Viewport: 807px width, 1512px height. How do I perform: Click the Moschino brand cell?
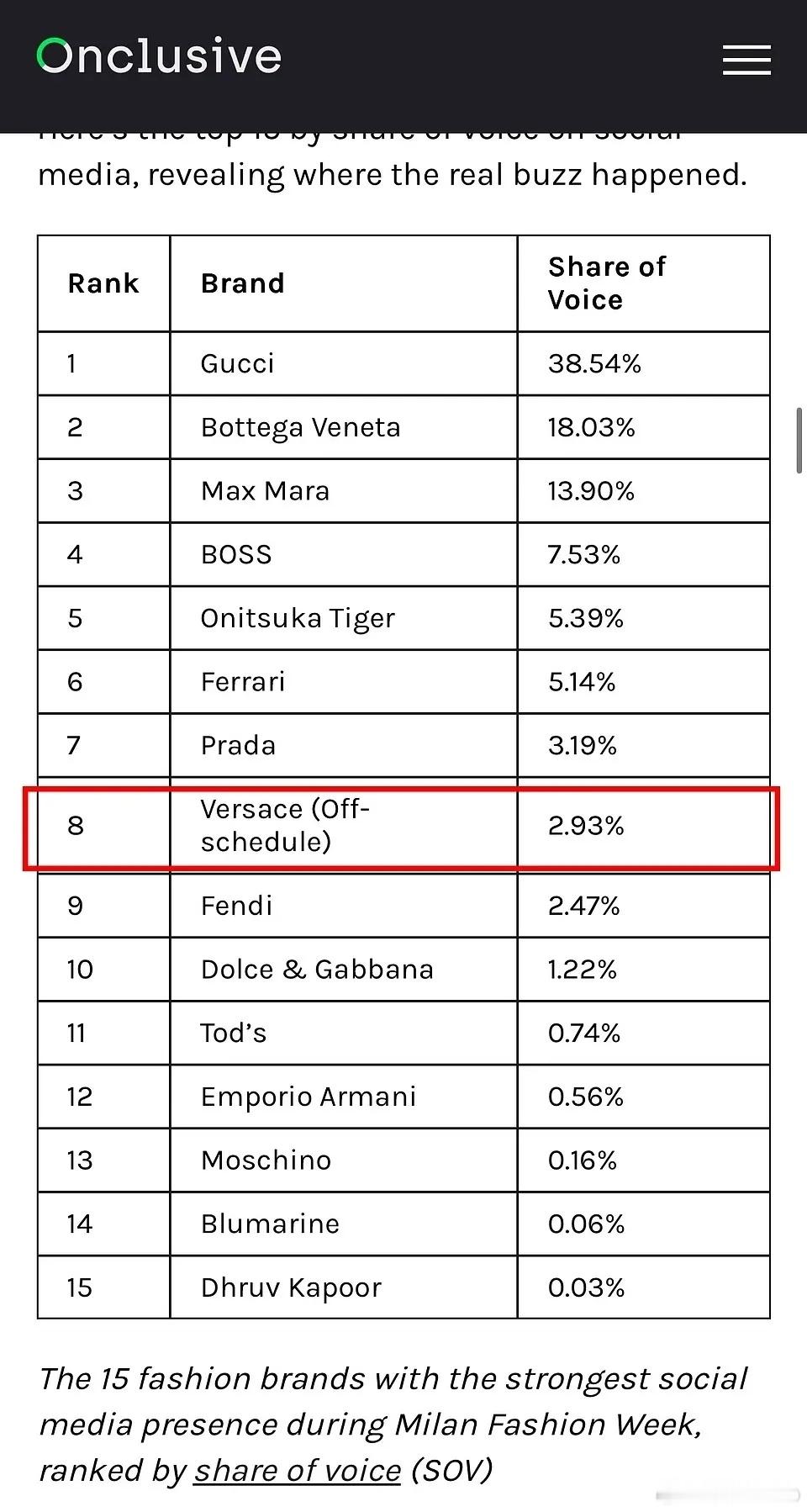tap(266, 1160)
